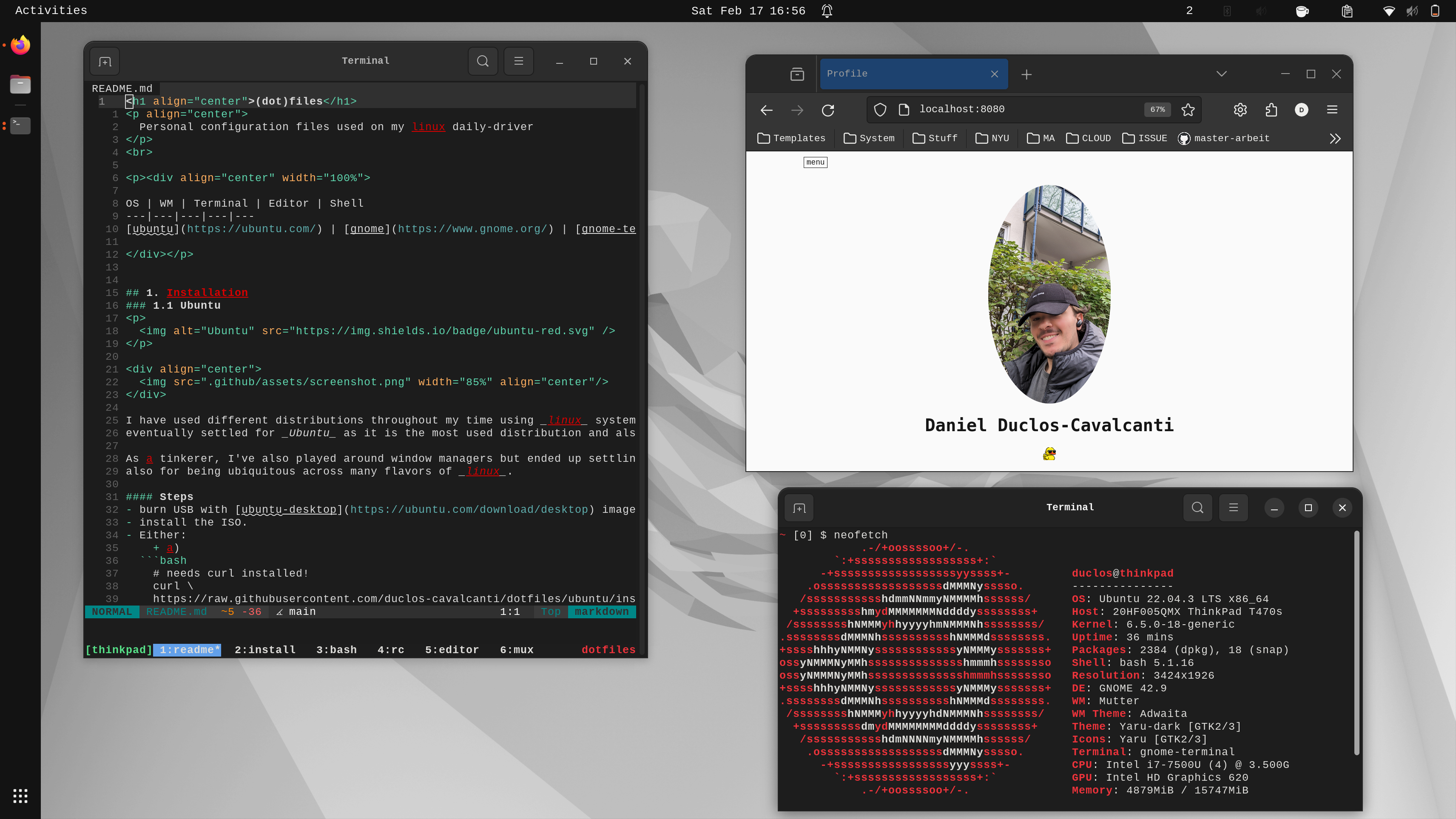Click the Firefox reload page icon

(828, 110)
